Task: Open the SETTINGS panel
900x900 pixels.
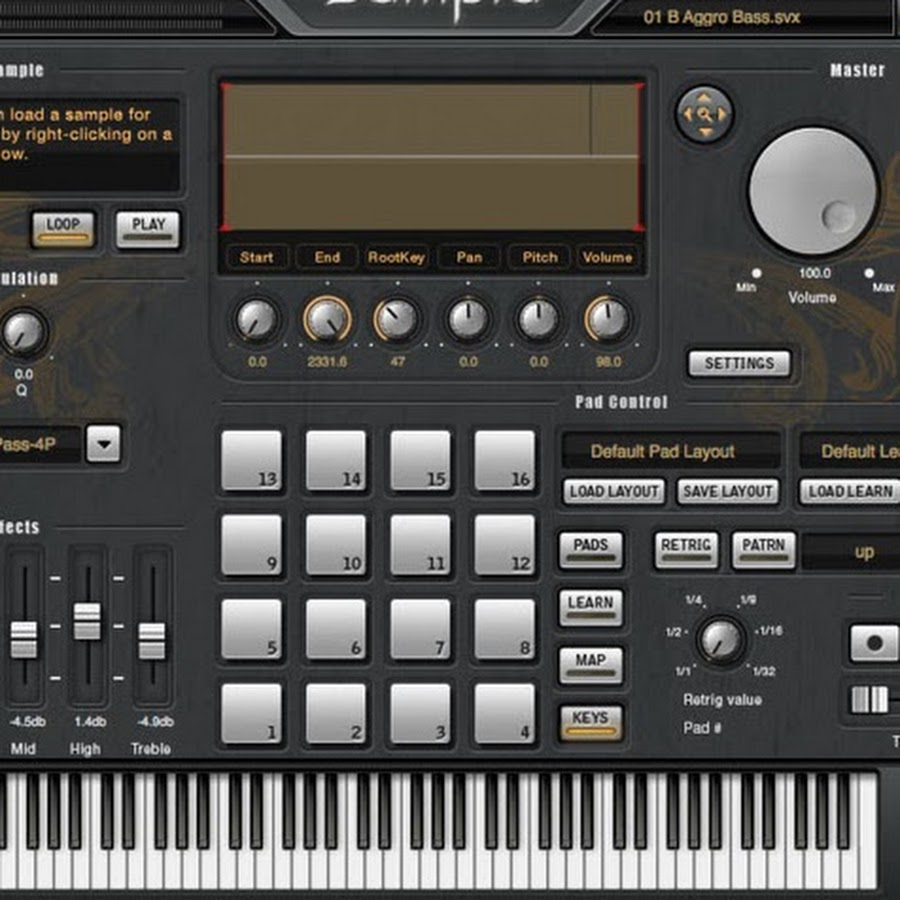Action: [x=739, y=363]
